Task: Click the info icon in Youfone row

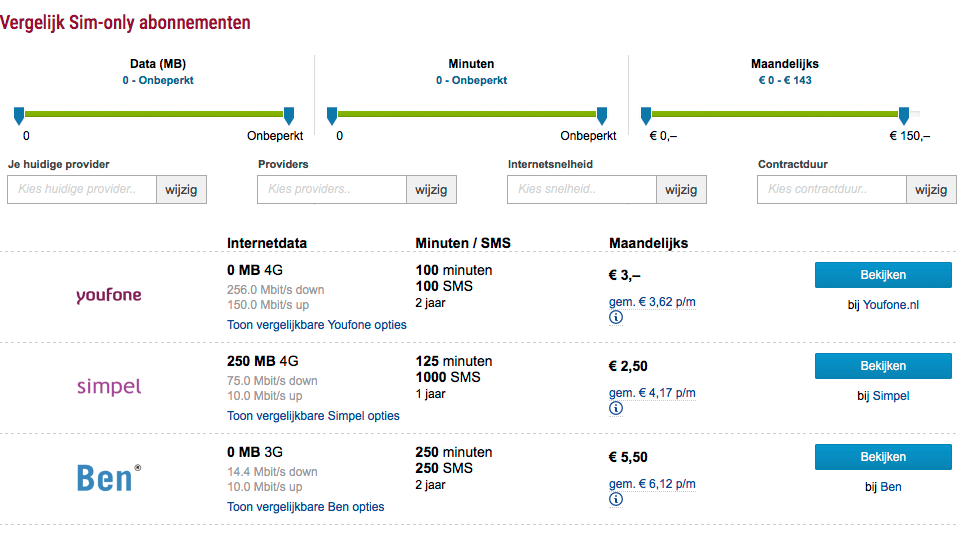Action: 616,318
